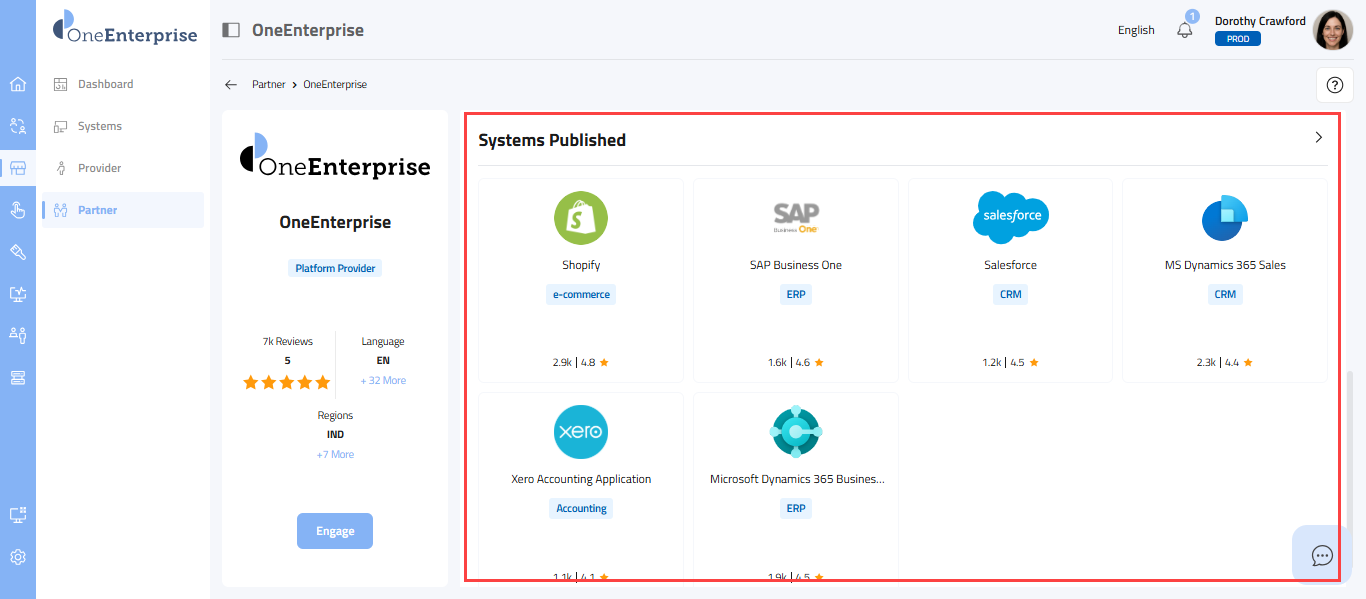This screenshot has width=1366, height=599.
Task: Select Provider in sidebar menu
Action: [100, 168]
